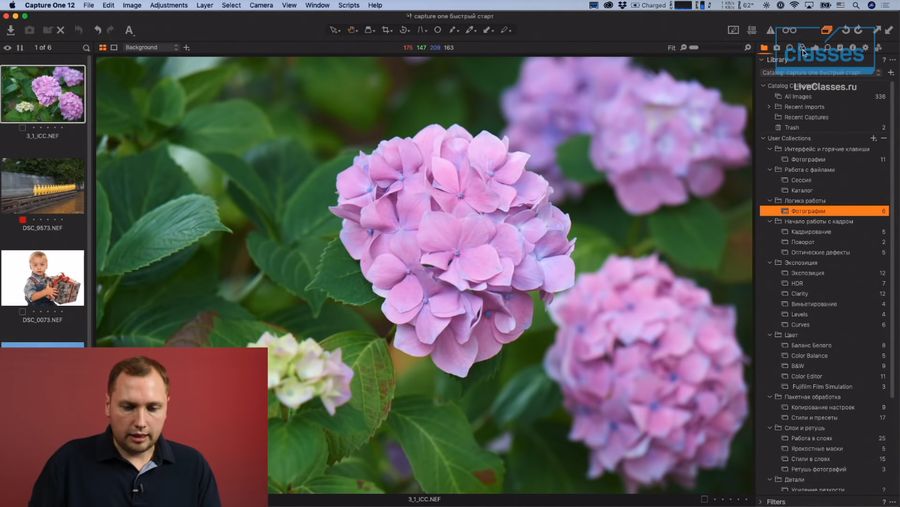Collapse the Library panel
Image resolution: width=900 pixels, height=507 pixels.
point(762,60)
